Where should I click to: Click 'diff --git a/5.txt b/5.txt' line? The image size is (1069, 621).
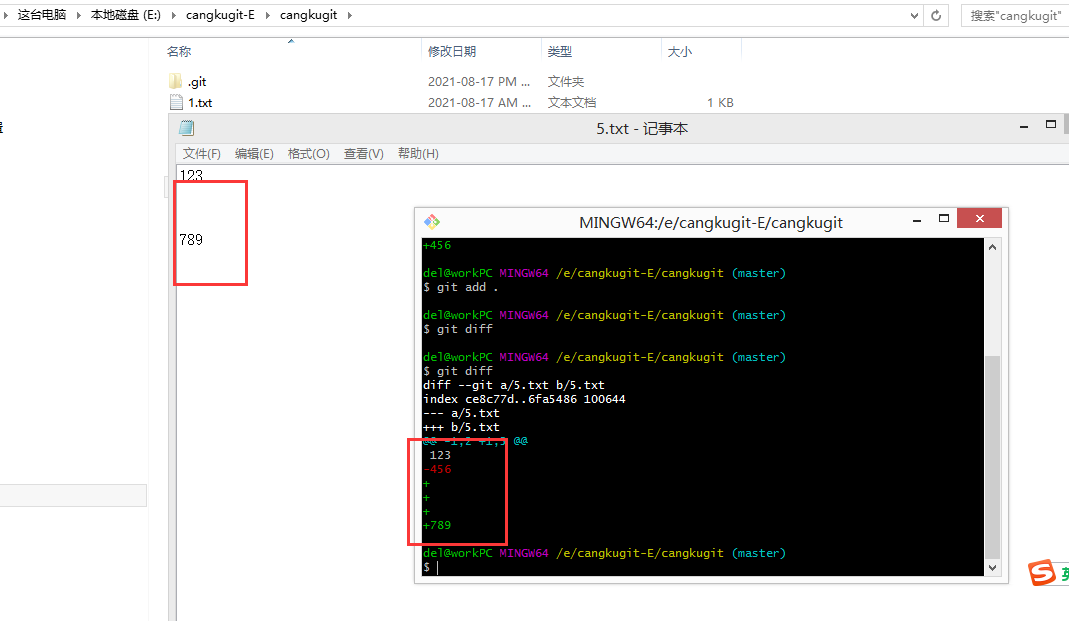pos(513,384)
